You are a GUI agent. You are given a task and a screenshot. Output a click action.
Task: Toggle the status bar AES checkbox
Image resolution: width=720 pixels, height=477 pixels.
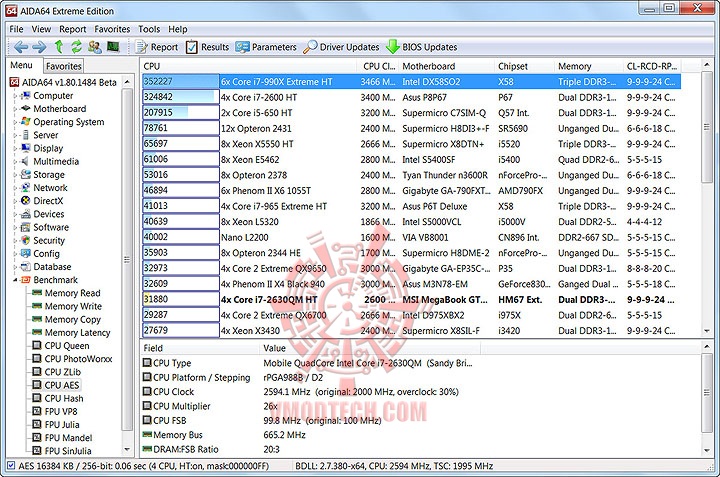11,466
